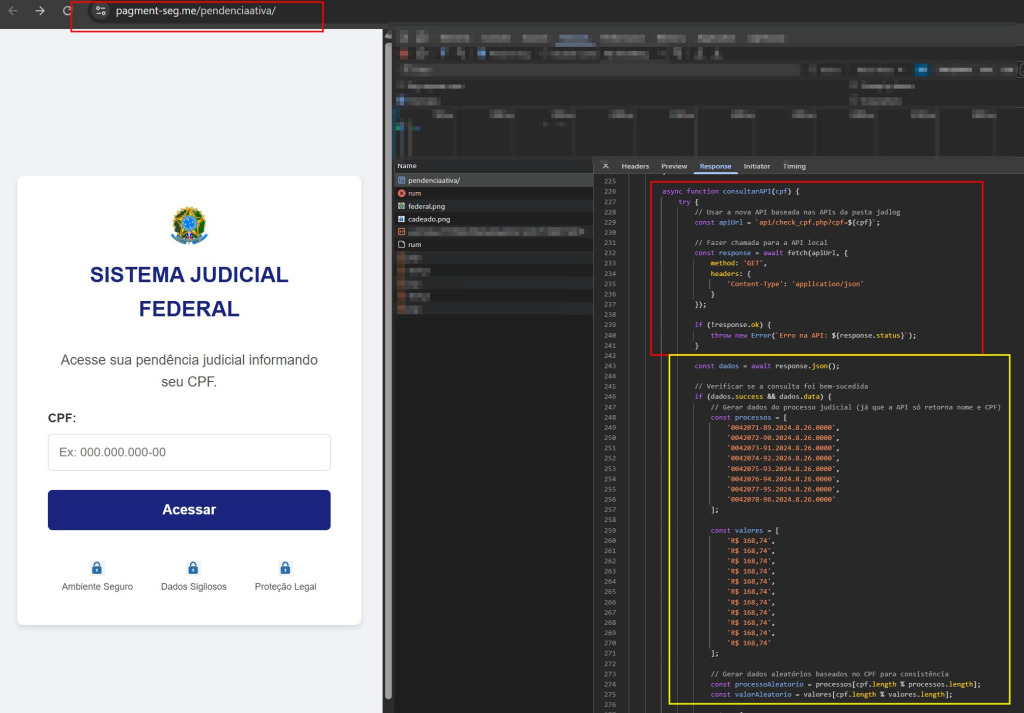This screenshot has width=1024, height=713.
Task: Click the browser forward arrow
Action: (40, 11)
